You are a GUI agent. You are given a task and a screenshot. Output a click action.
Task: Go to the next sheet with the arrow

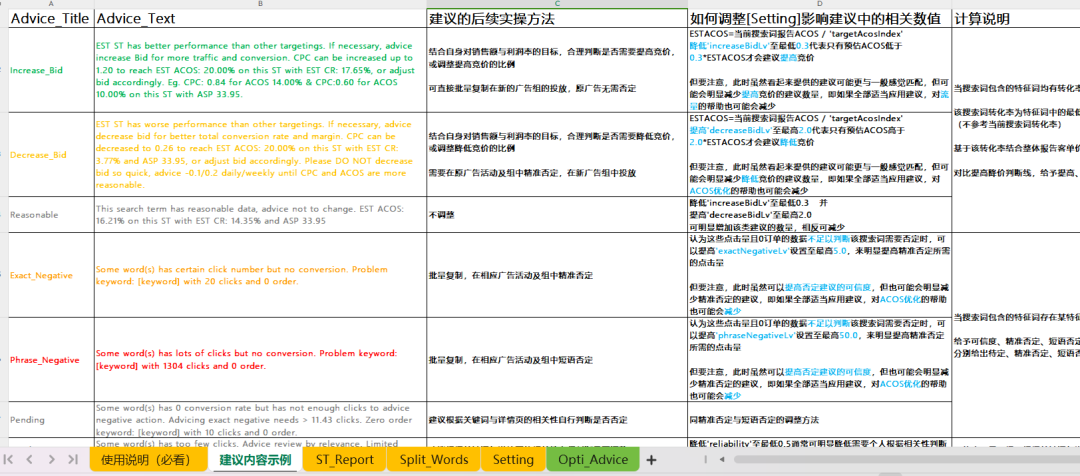coord(51,459)
